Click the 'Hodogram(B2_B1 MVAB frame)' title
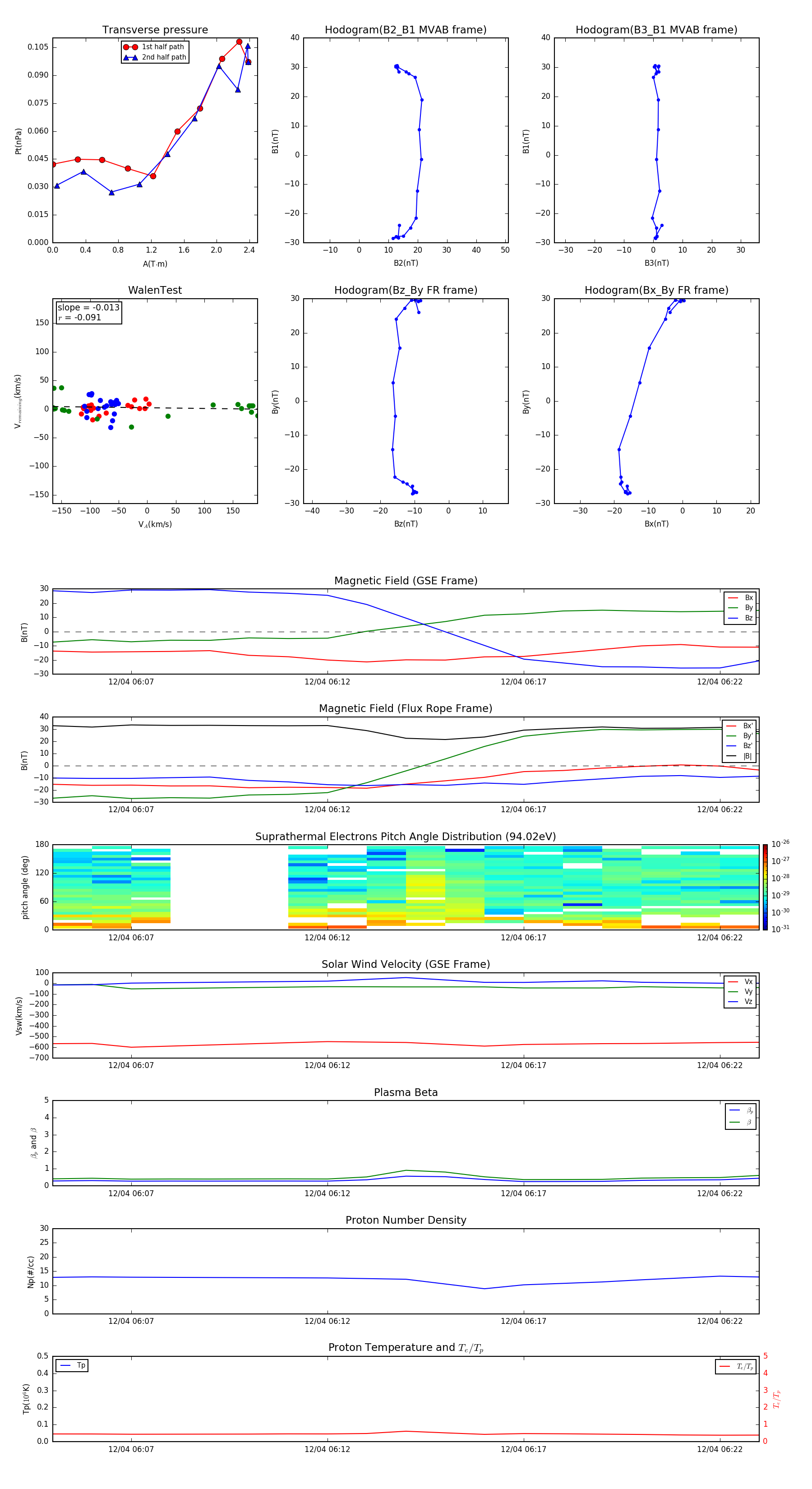Viewport: 812px width, 1489px height. tap(406, 30)
